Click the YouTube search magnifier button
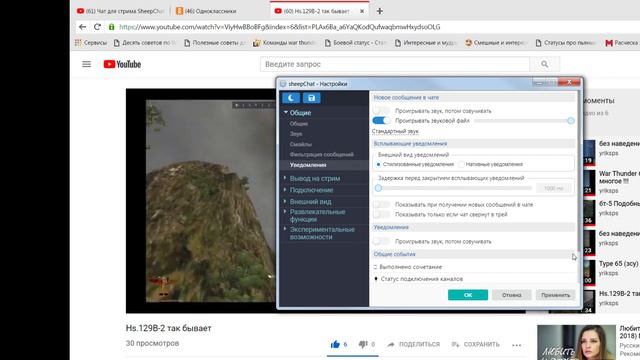 544,64
